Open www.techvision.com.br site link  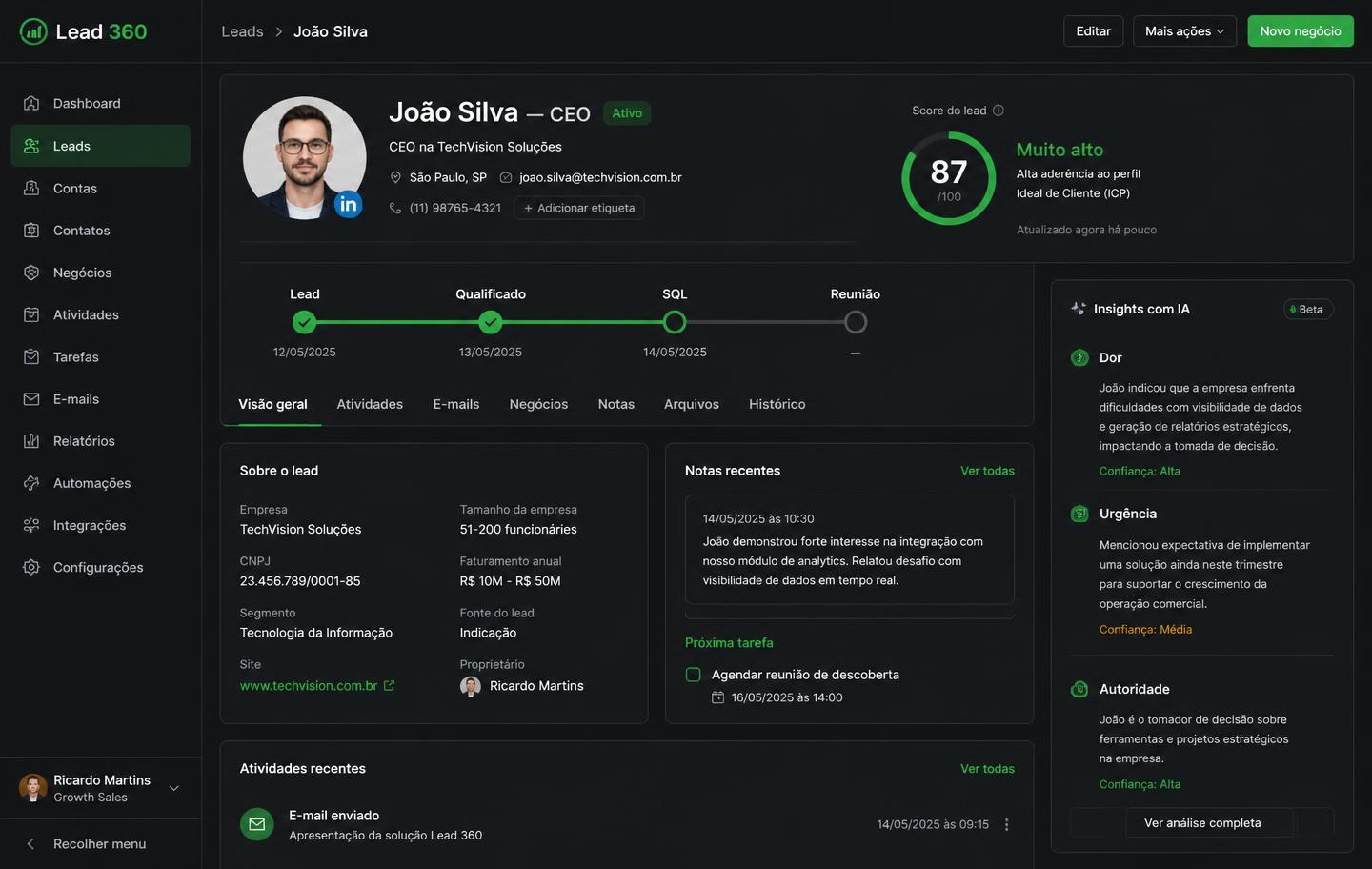309,686
